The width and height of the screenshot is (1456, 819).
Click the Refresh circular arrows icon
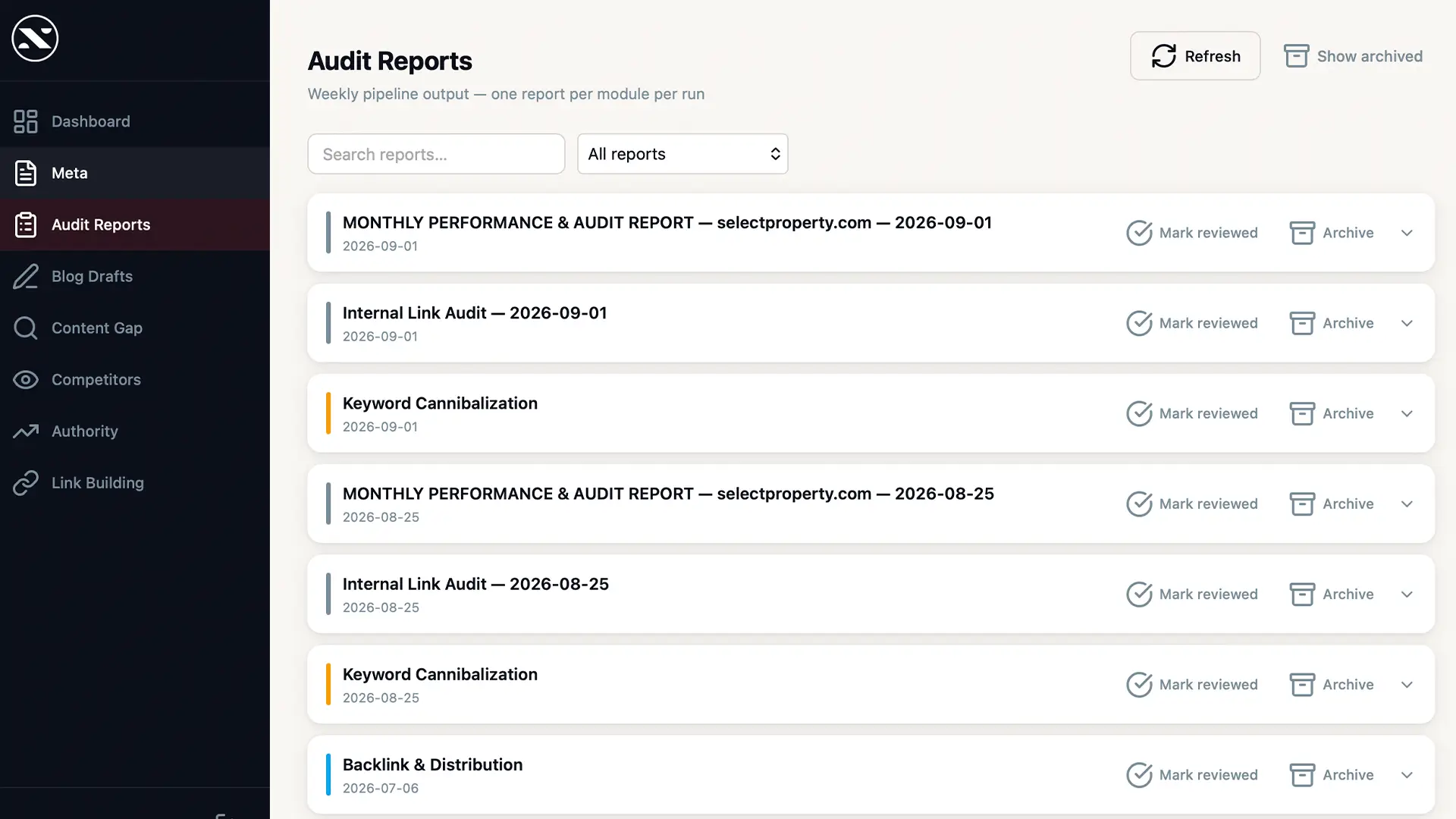(x=1164, y=56)
